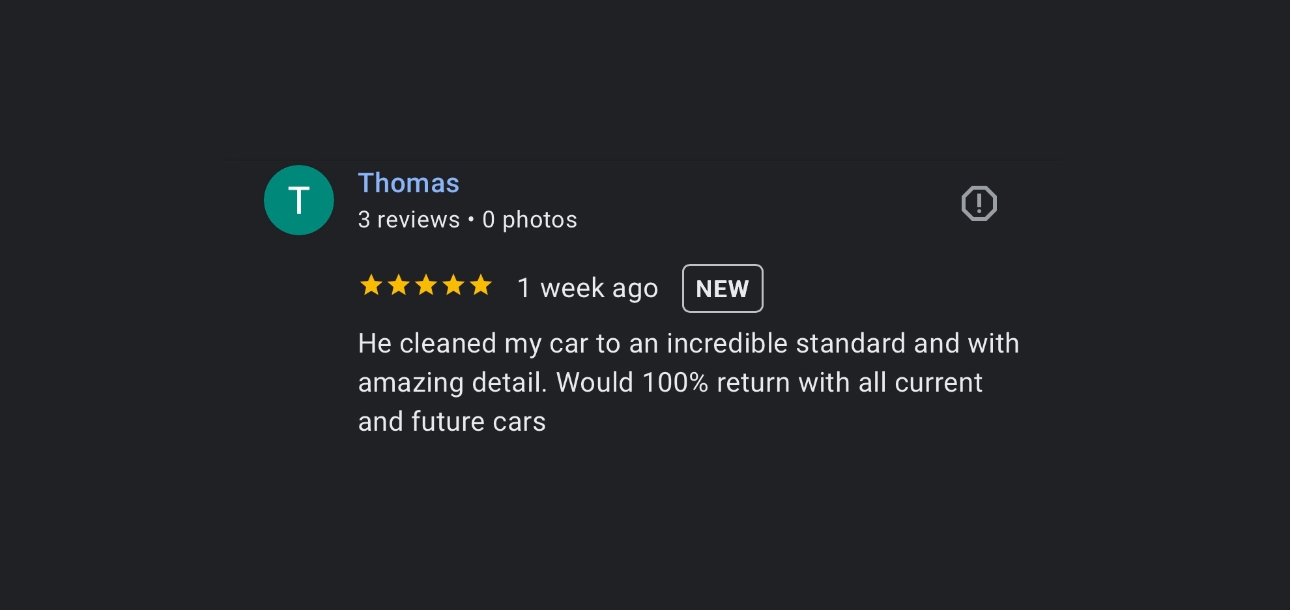
Task: Click the fifth rating star
Action: pos(481,286)
